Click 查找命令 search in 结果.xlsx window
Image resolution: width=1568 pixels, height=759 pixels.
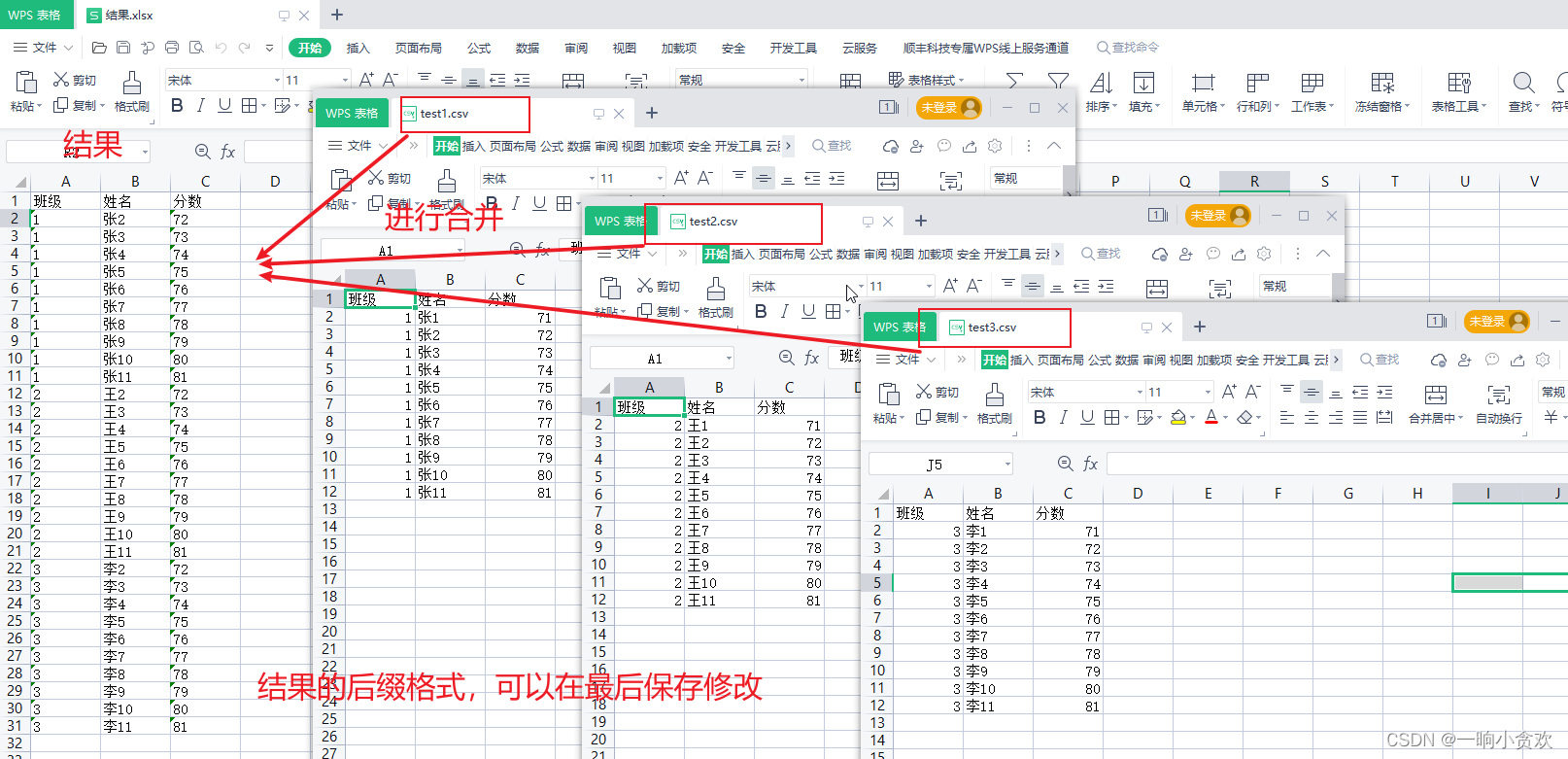pos(1128,48)
